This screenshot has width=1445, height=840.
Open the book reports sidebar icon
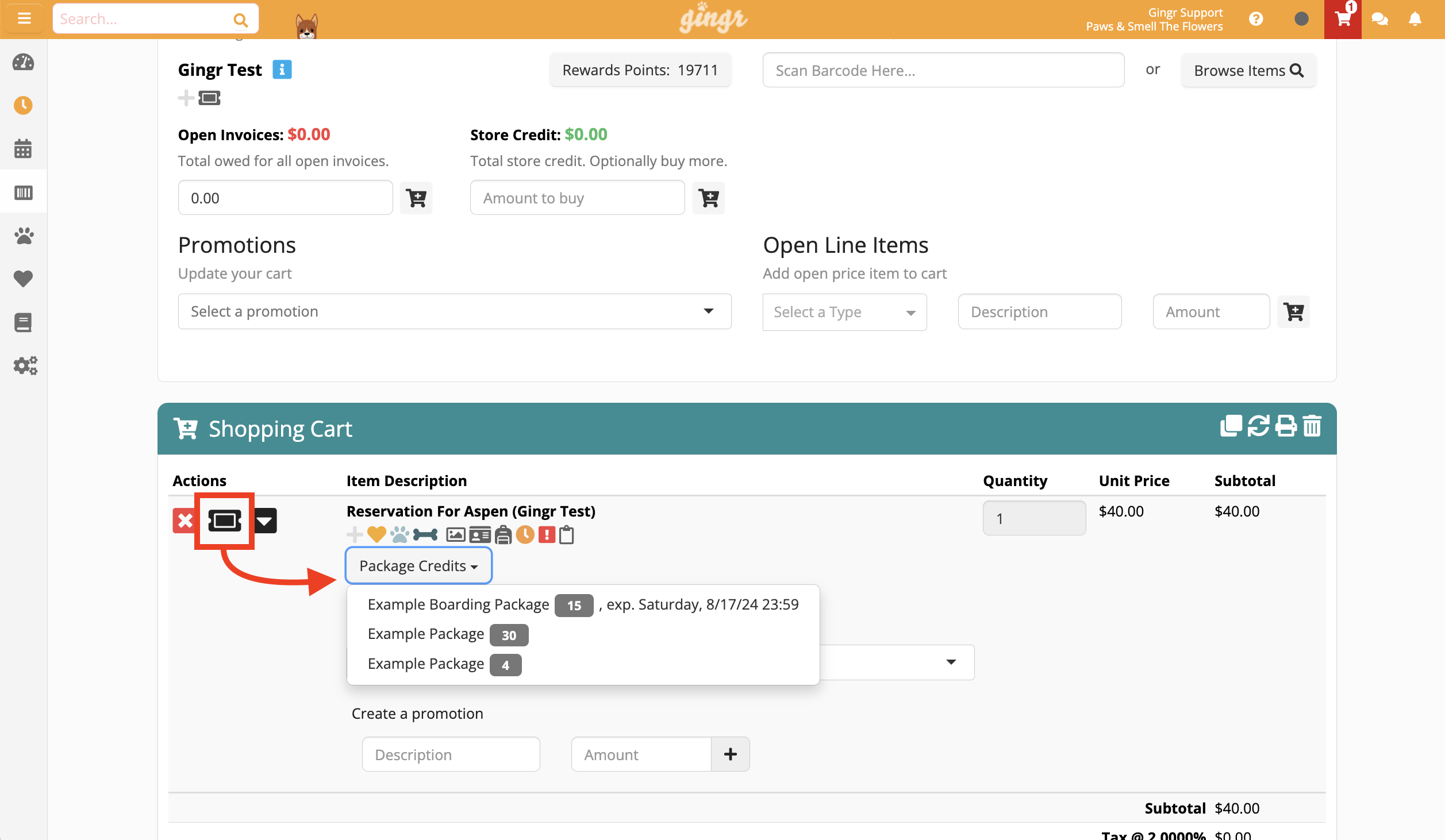(23, 322)
